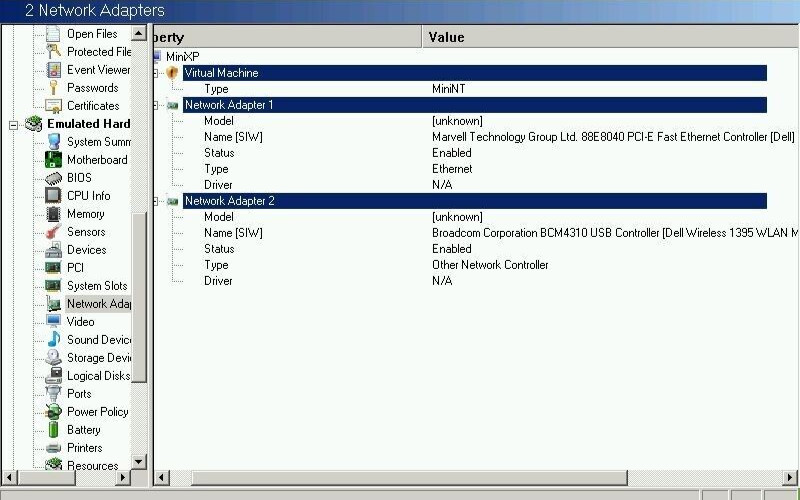The height and width of the screenshot is (500, 800).
Task: Collapse the Virtual Machine group
Action: click(x=156, y=73)
